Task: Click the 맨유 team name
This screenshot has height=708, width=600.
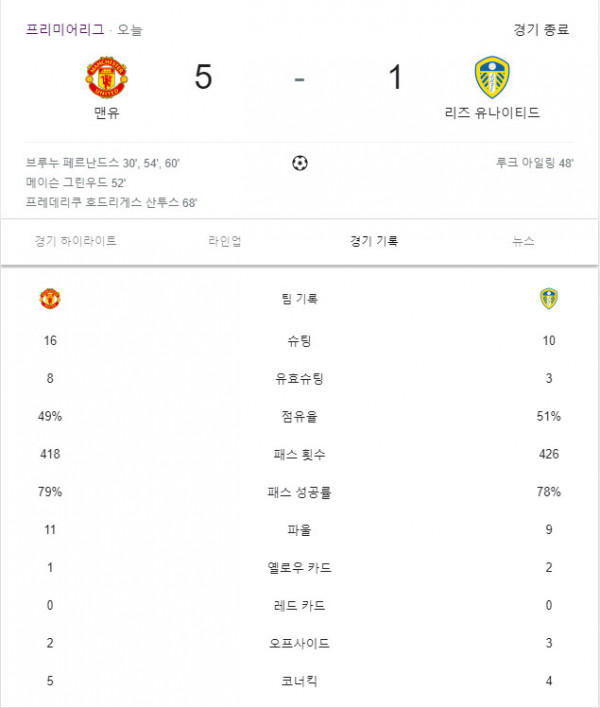Action: coord(107,112)
